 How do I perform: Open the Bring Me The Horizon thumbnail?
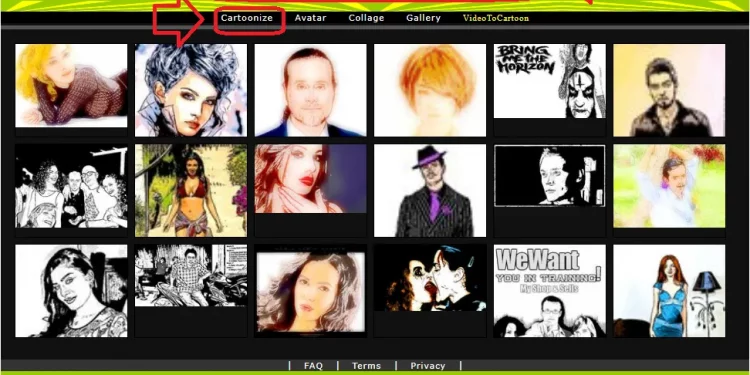(x=550, y=81)
